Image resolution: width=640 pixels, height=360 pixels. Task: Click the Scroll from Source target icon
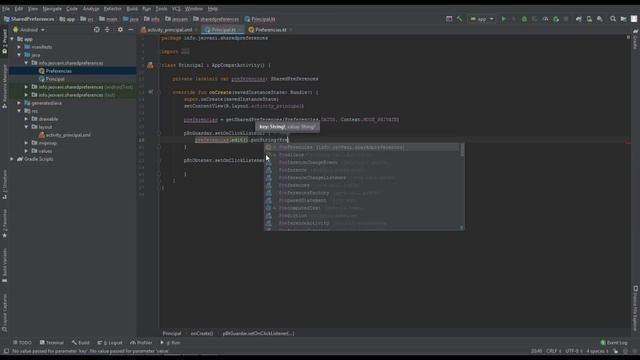click(x=97, y=30)
